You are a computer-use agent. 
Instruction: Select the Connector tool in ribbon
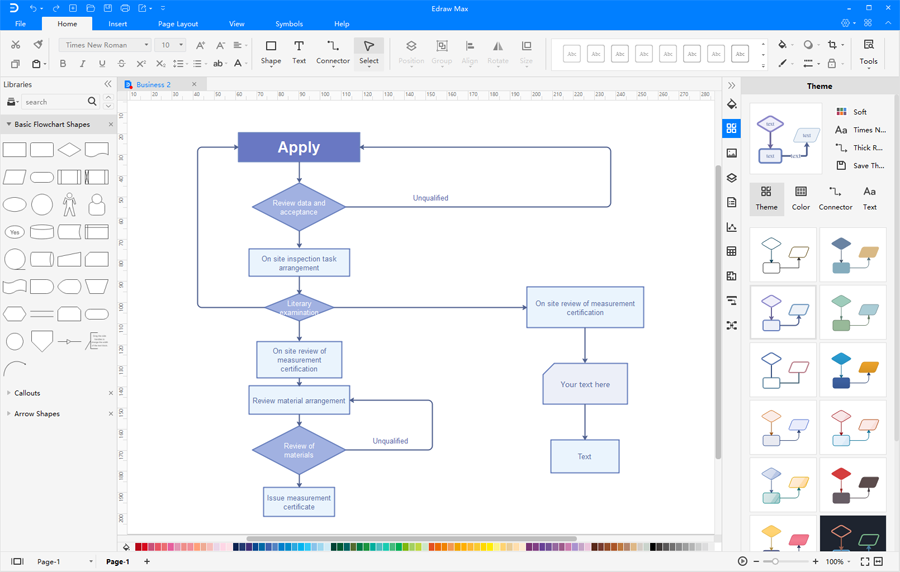(332, 52)
